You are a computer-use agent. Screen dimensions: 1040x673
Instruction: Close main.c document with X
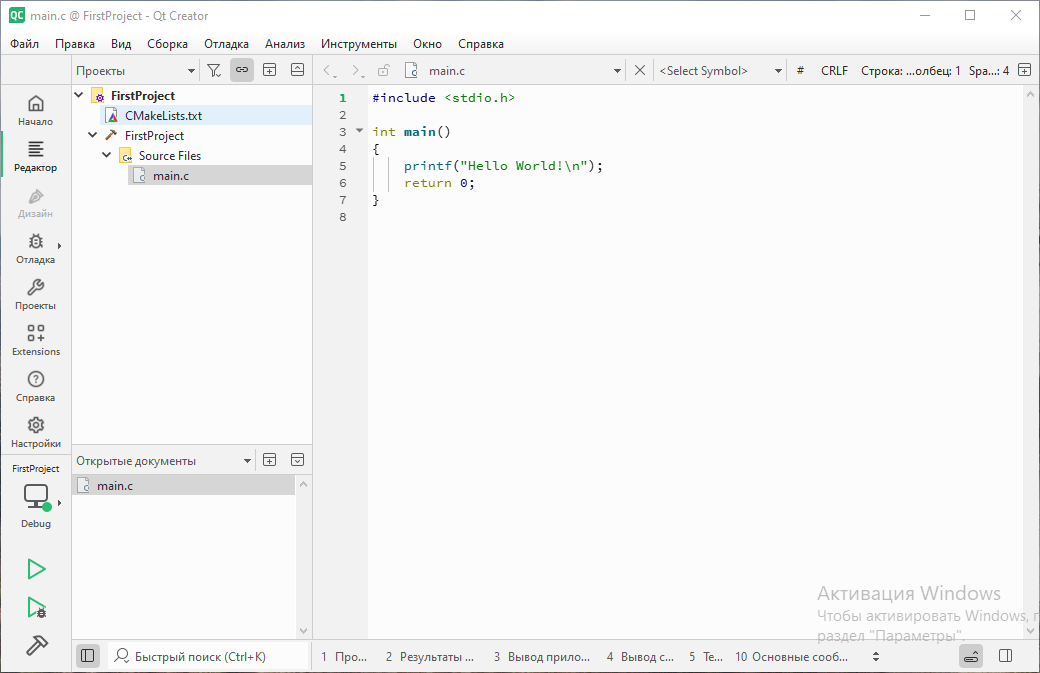tap(639, 70)
